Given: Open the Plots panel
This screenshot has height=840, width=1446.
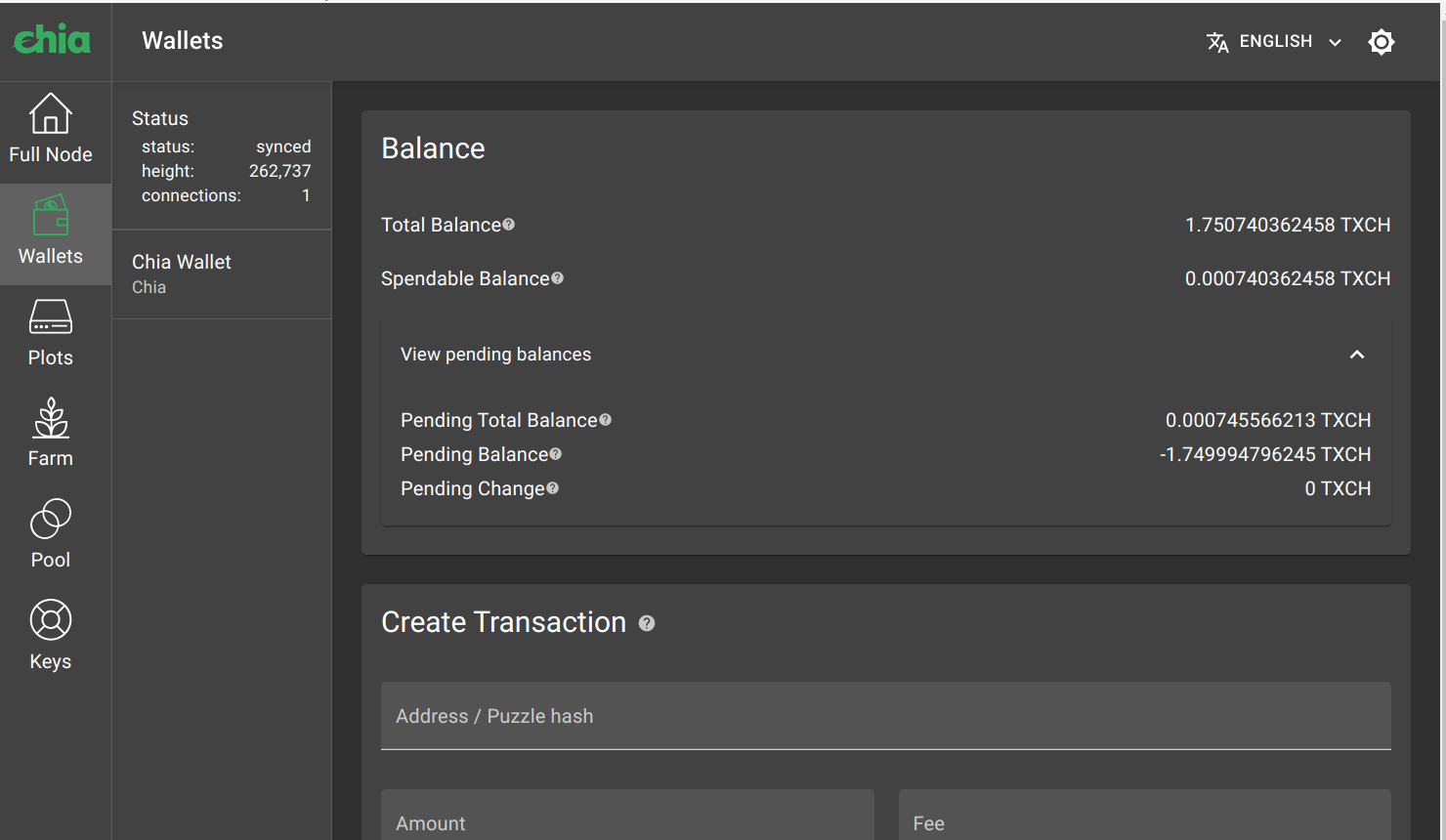Looking at the screenshot, I should point(50,332).
